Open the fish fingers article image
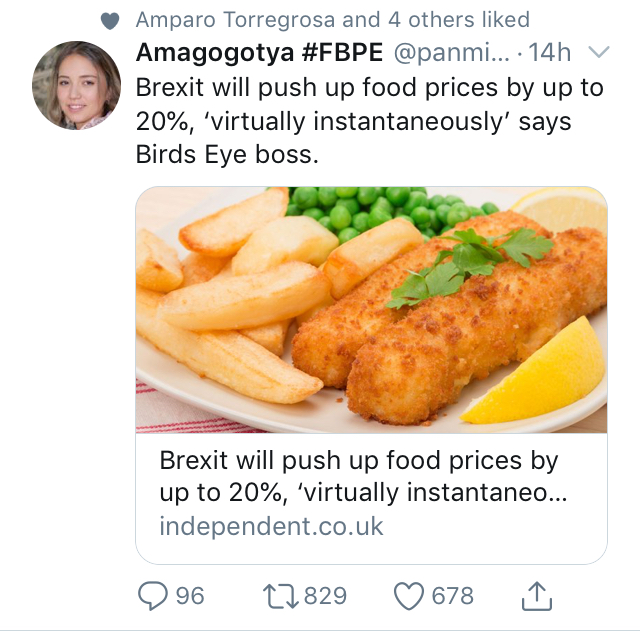The image size is (640, 634). [371, 310]
